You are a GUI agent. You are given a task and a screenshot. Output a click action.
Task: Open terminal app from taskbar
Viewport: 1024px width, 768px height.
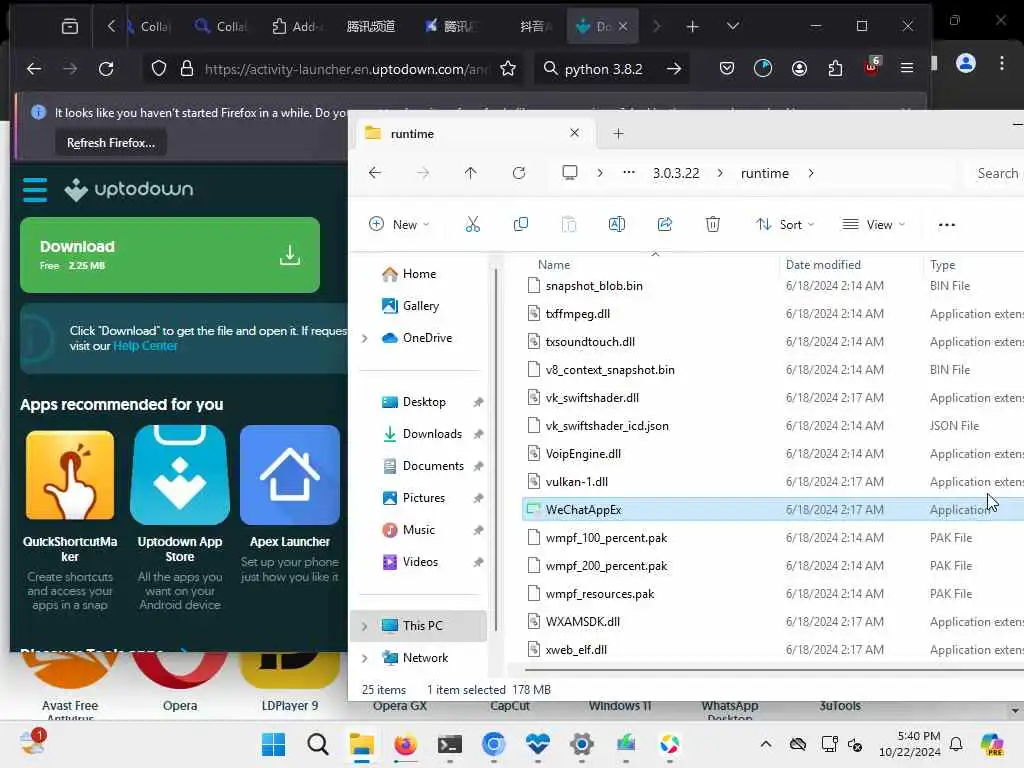click(x=449, y=744)
